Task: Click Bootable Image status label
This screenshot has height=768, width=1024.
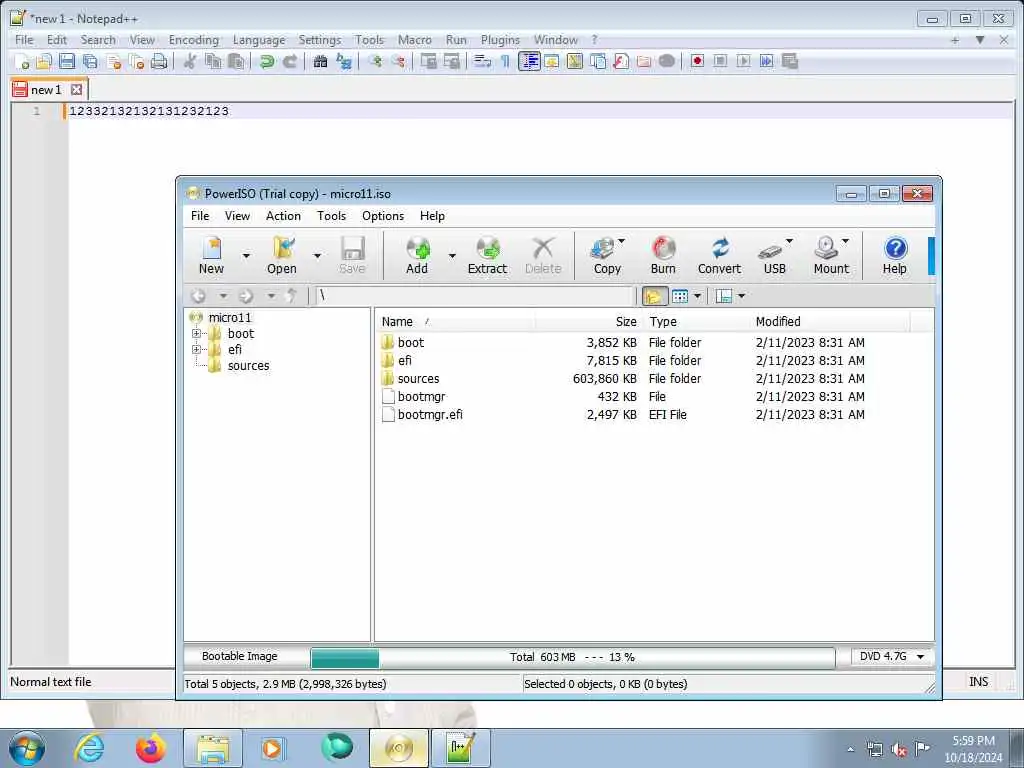Action: [x=240, y=656]
